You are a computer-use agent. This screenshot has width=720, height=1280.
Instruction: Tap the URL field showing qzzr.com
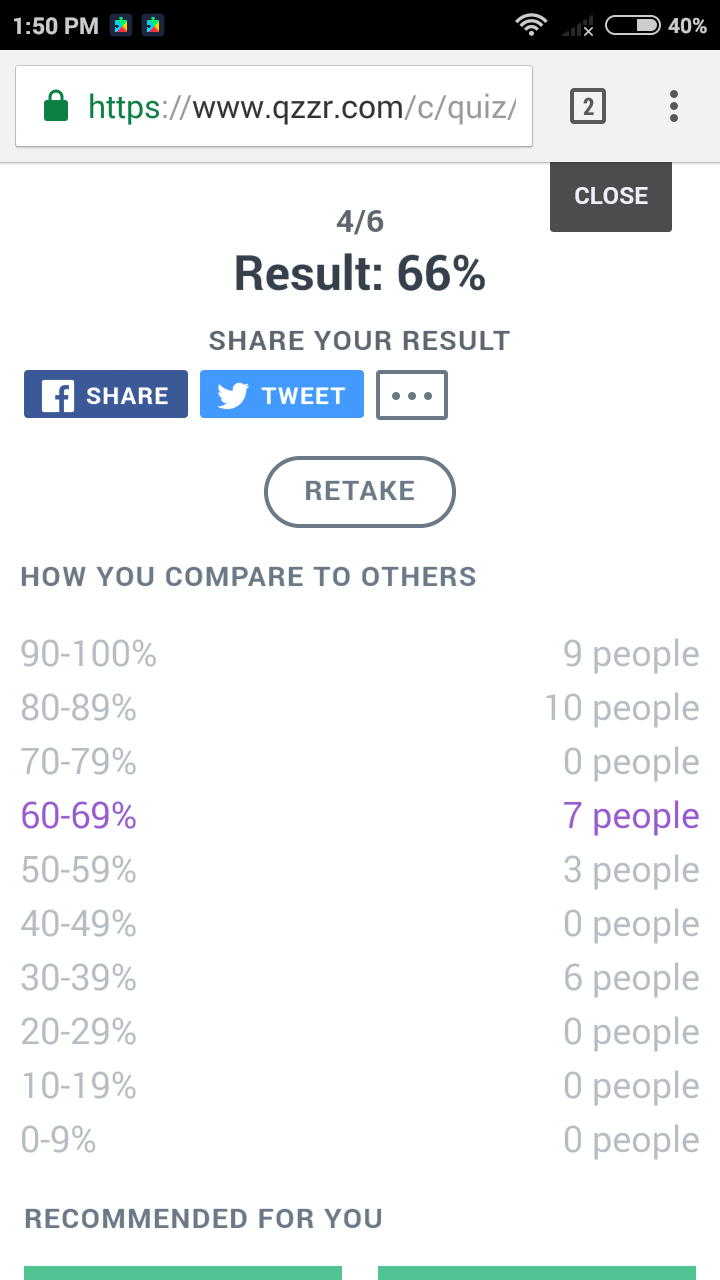click(x=274, y=106)
